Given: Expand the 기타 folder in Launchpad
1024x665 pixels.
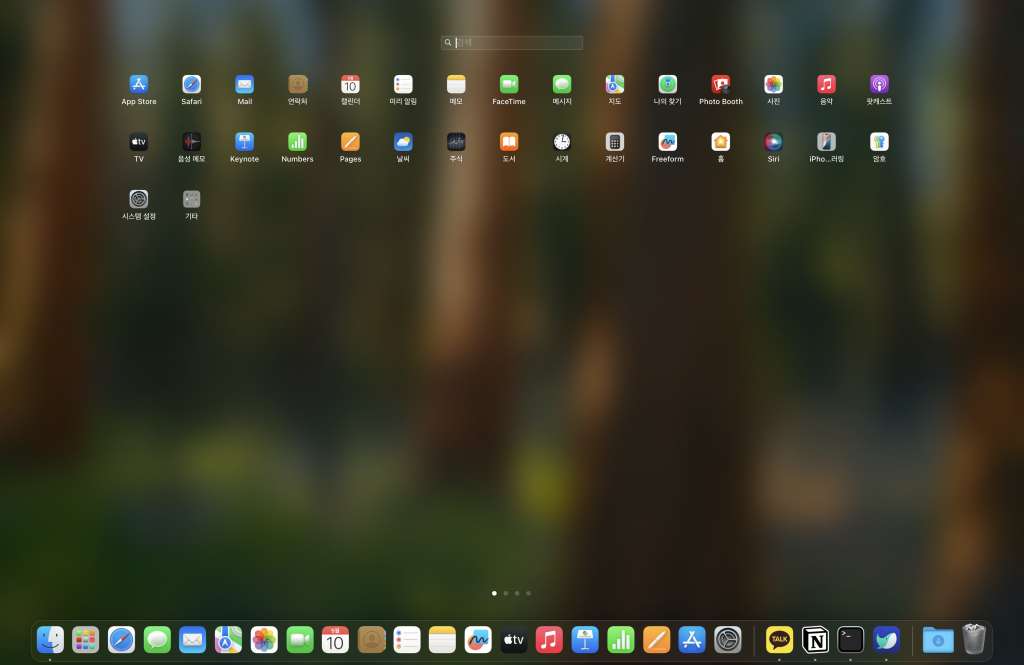Looking at the screenshot, I should (x=191, y=200).
